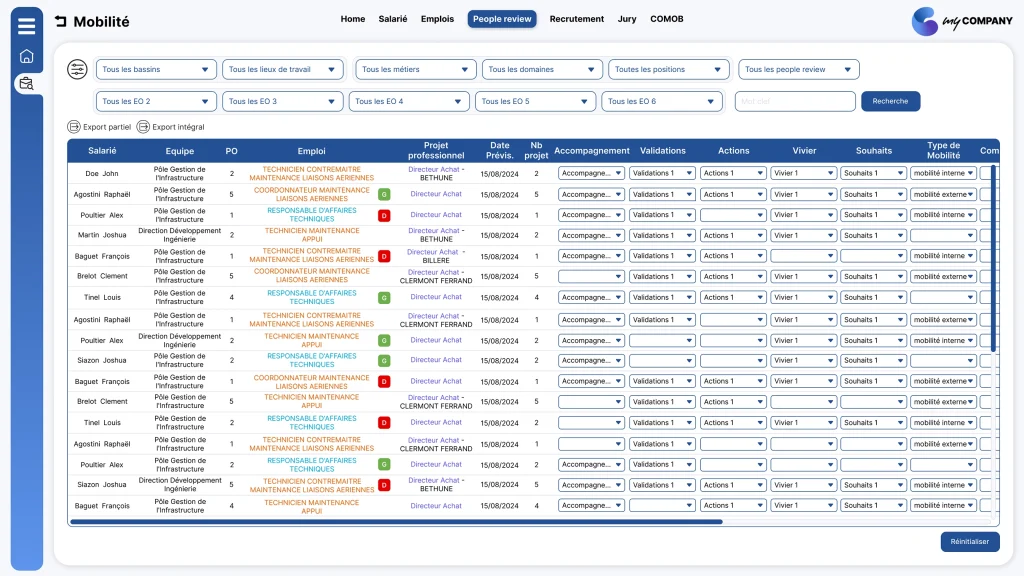Viewport: 1024px width, 576px height.
Task: Click the back arrow beside Mobilité
Action: pyautogui.click(x=61, y=22)
